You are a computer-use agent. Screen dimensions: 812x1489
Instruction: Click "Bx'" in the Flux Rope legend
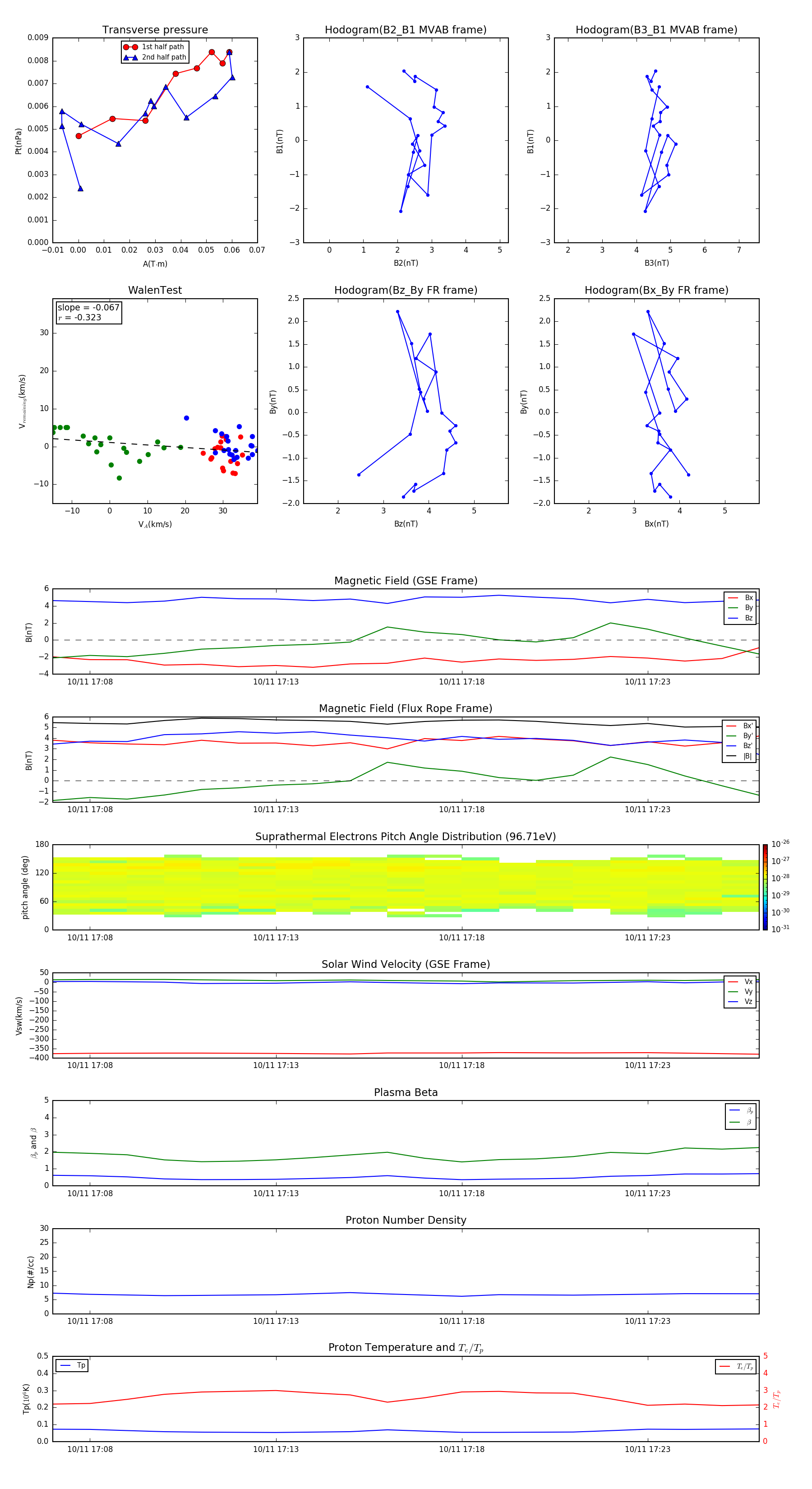pos(740,726)
